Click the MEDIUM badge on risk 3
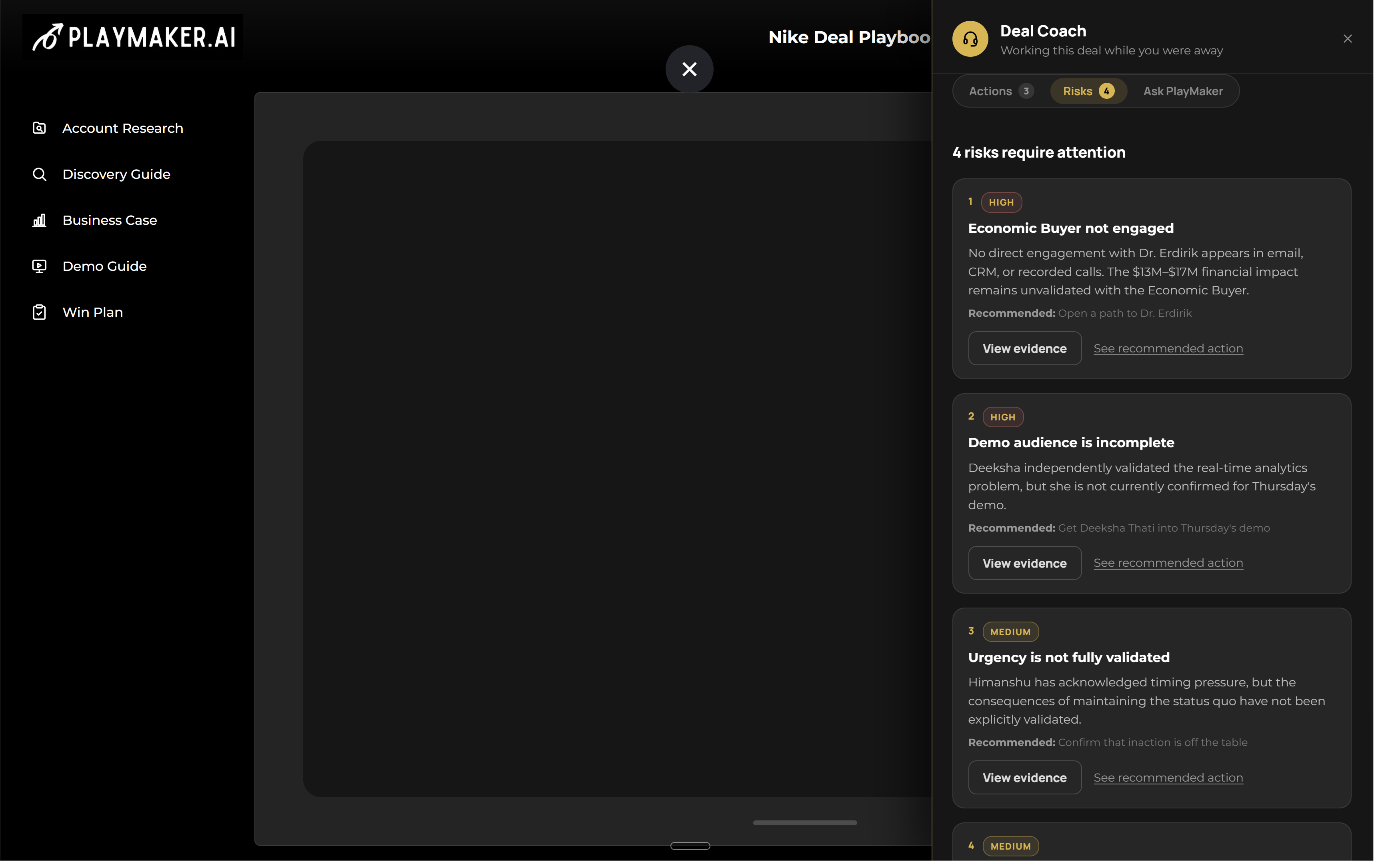The image size is (1374, 861). coord(1011,632)
